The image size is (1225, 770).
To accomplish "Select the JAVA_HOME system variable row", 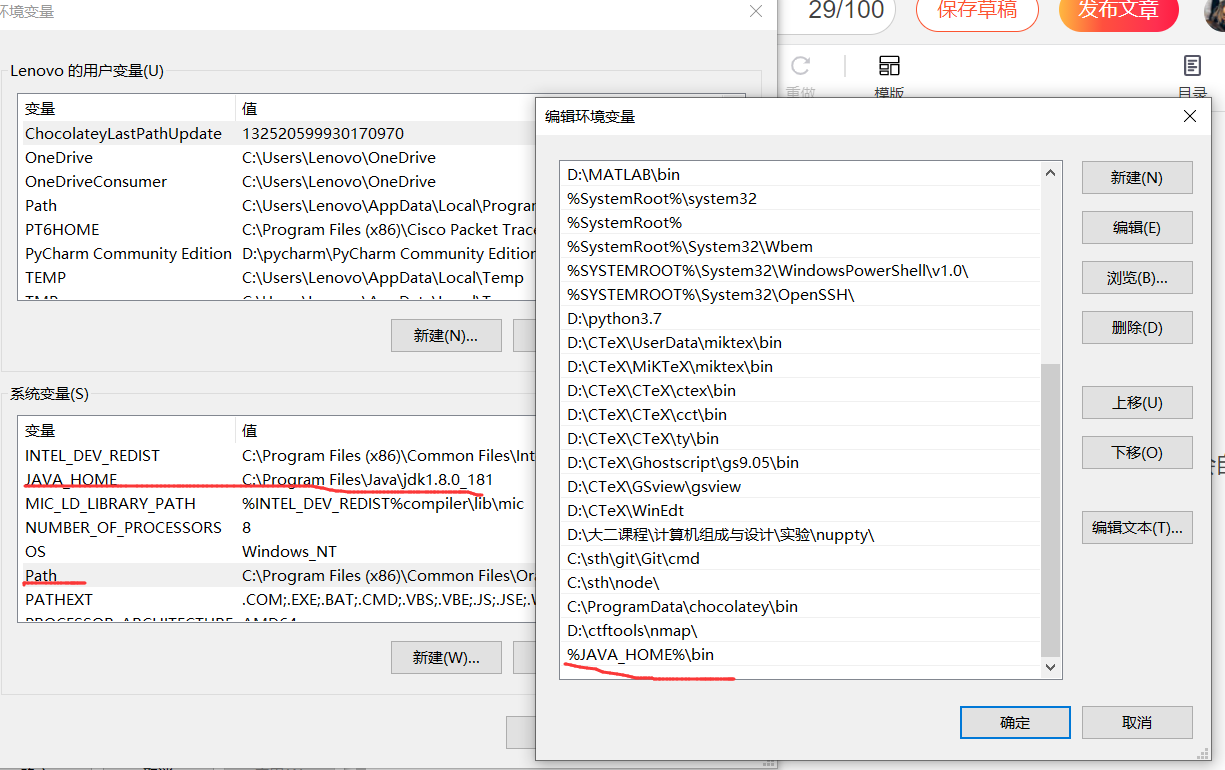I will tap(277, 479).
